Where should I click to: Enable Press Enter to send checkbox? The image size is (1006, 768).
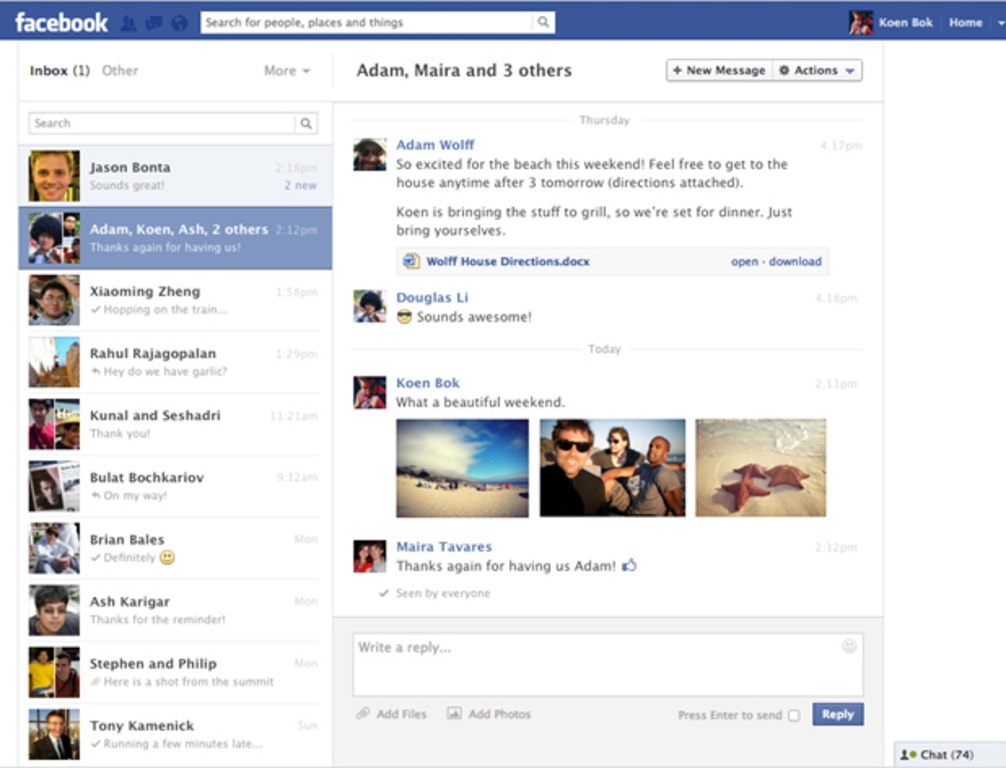point(794,715)
